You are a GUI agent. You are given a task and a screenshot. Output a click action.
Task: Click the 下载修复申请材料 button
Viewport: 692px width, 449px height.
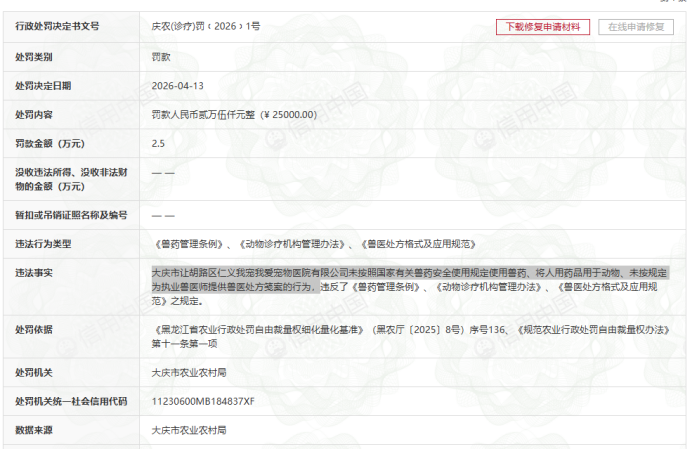click(542, 27)
